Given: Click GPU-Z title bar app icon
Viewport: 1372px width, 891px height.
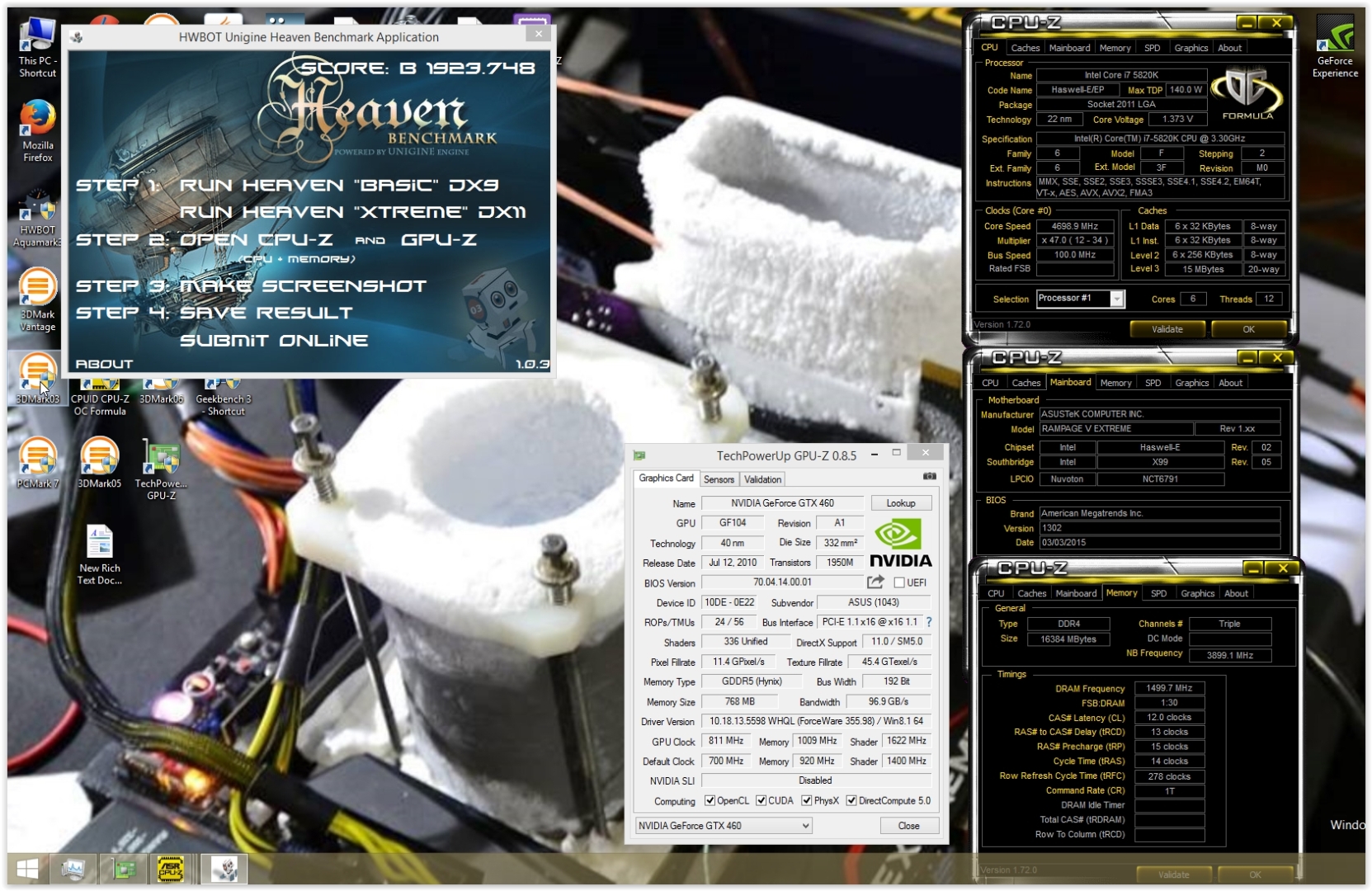Looking at the screenshot, I should [639, 455].
